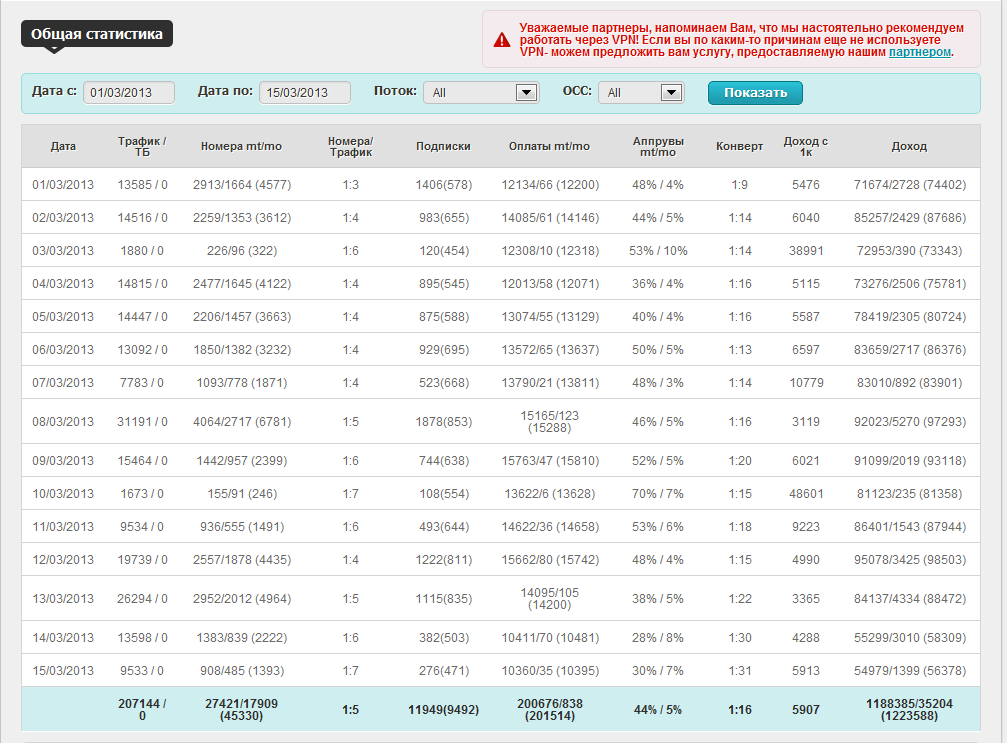
Task: Select the 11/03/2013 date cell
Action: point(63,527)
